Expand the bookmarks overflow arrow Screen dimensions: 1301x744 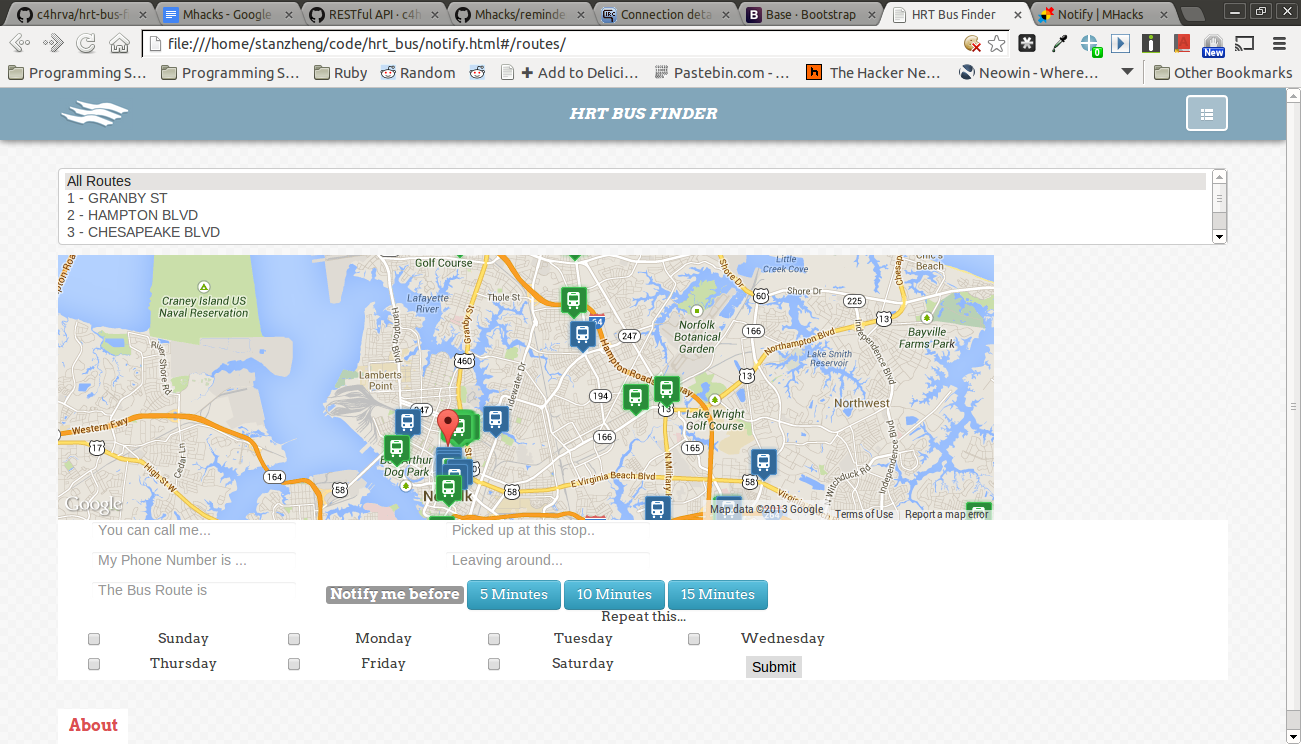[x=1128, y=72]
